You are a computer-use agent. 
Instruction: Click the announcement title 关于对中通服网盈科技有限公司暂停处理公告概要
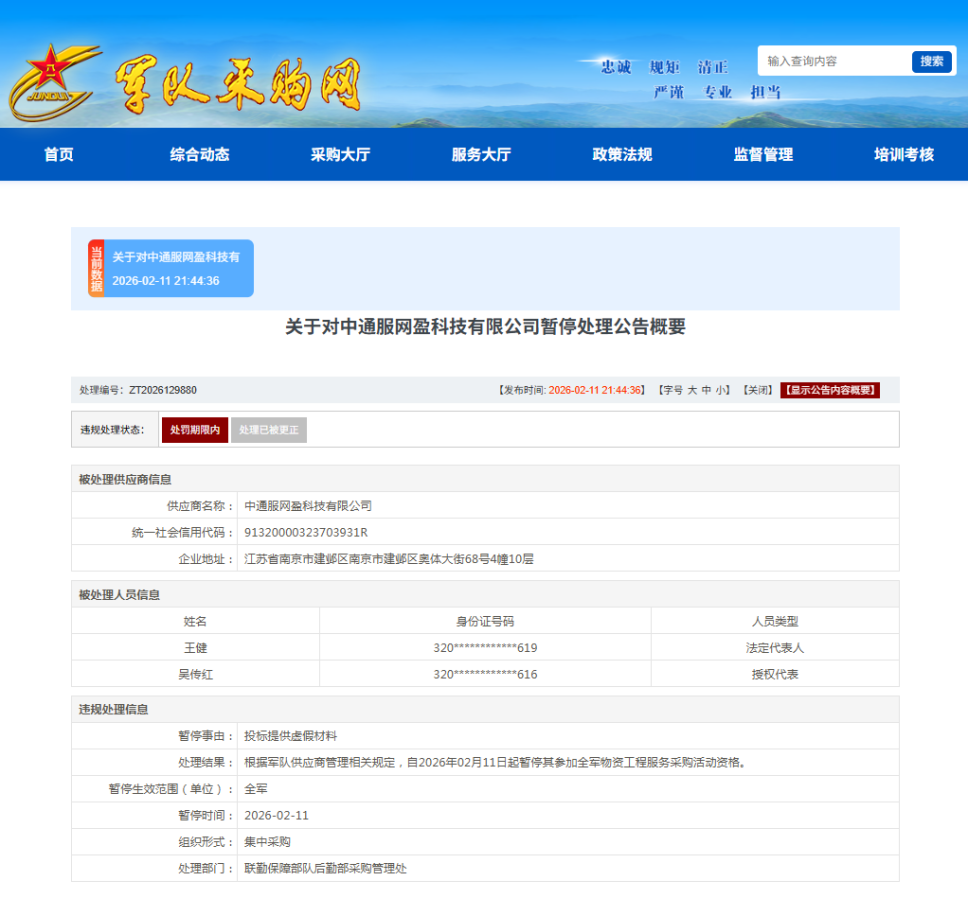point(485,327)
